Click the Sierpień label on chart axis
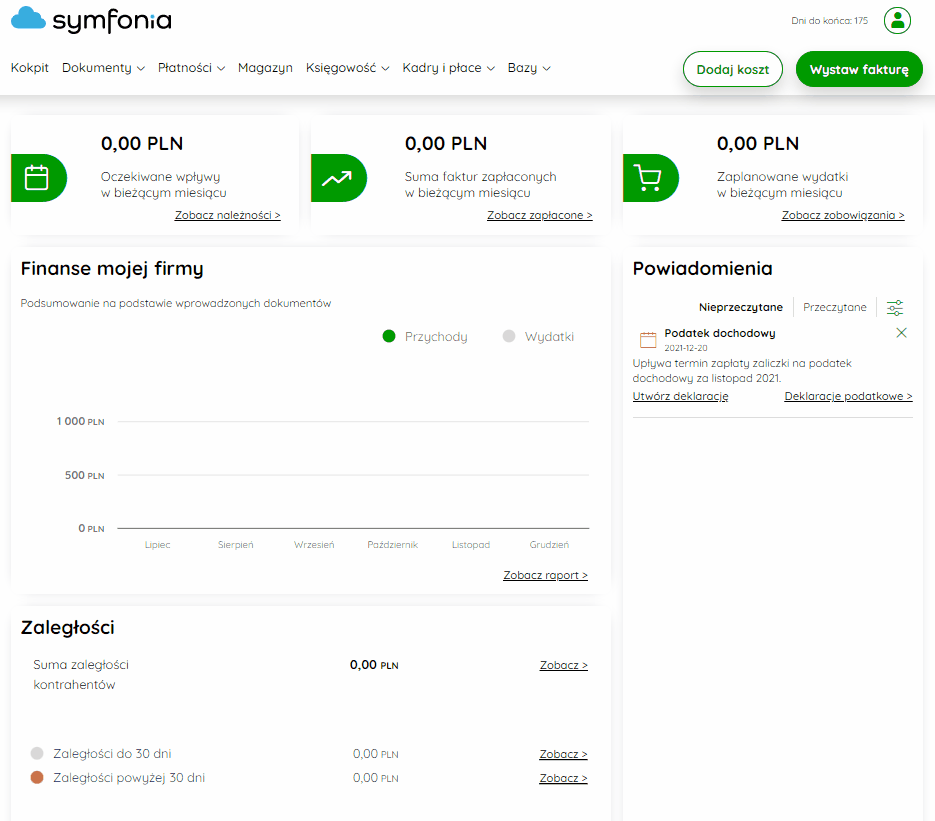The height and width of the screenshot is (821, 935). (x=236, y=545)
